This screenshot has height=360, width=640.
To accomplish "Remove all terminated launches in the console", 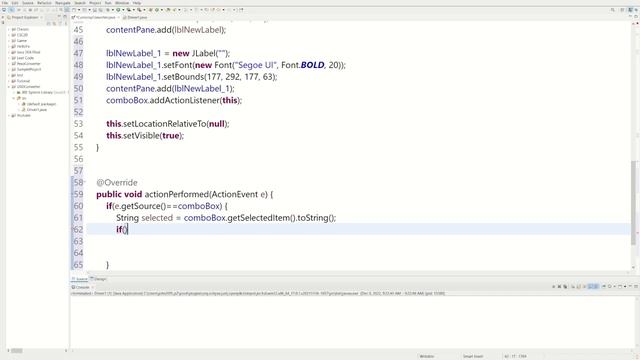I will click(x=565, y=287).
